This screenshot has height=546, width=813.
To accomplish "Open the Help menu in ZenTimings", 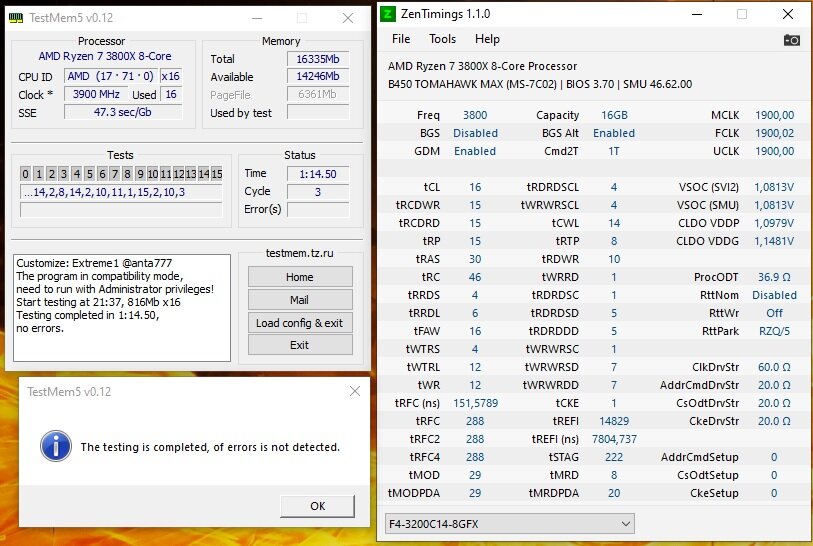I will point(487,39).
